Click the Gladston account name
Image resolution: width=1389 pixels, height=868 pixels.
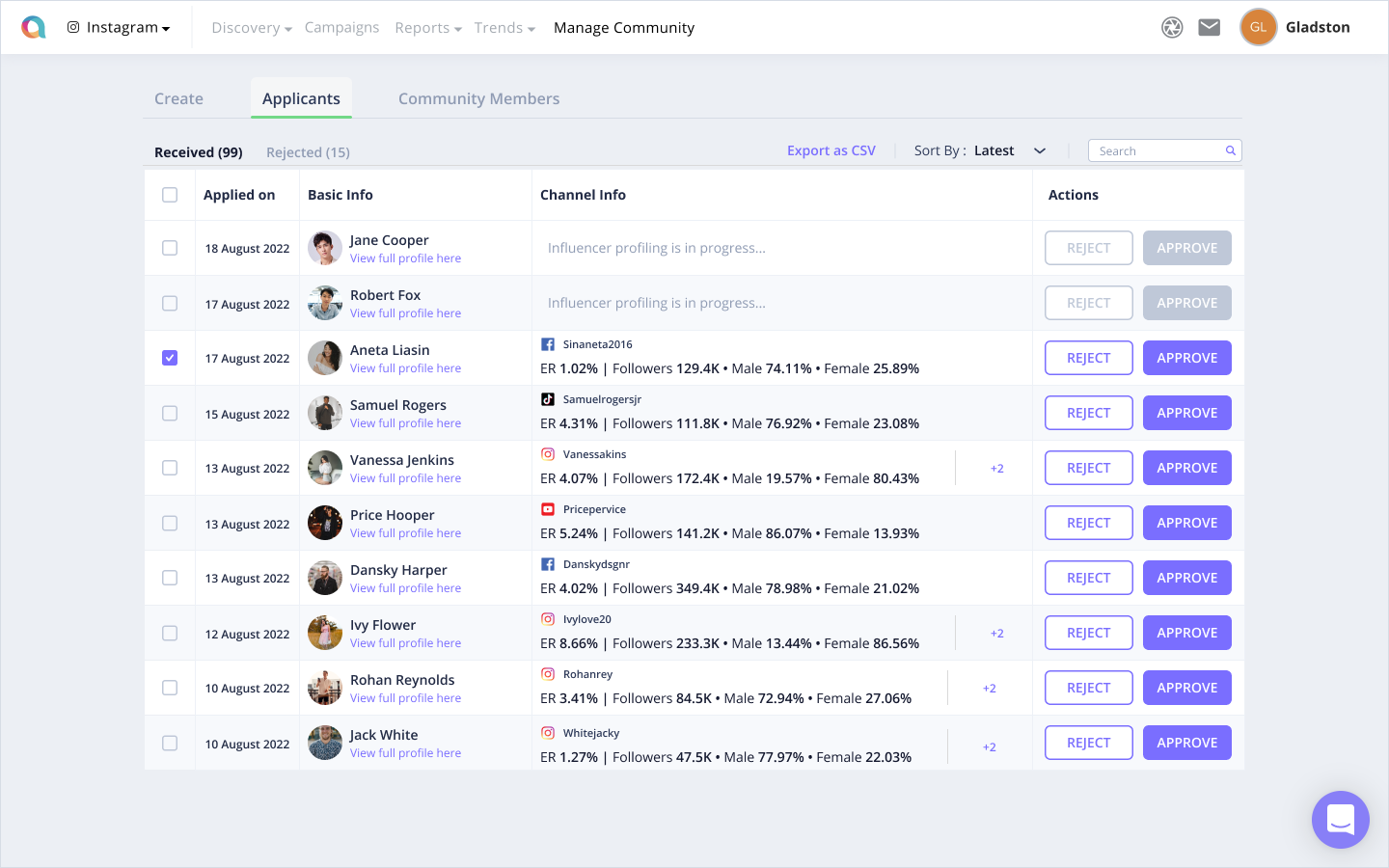pyautogui.click(x=1318, y=27)
